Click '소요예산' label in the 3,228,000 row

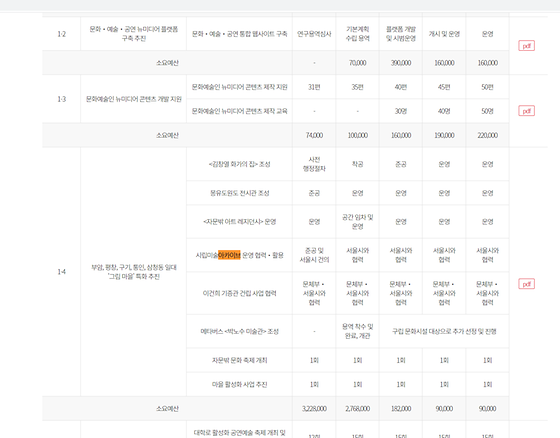[x=167, y=409]
